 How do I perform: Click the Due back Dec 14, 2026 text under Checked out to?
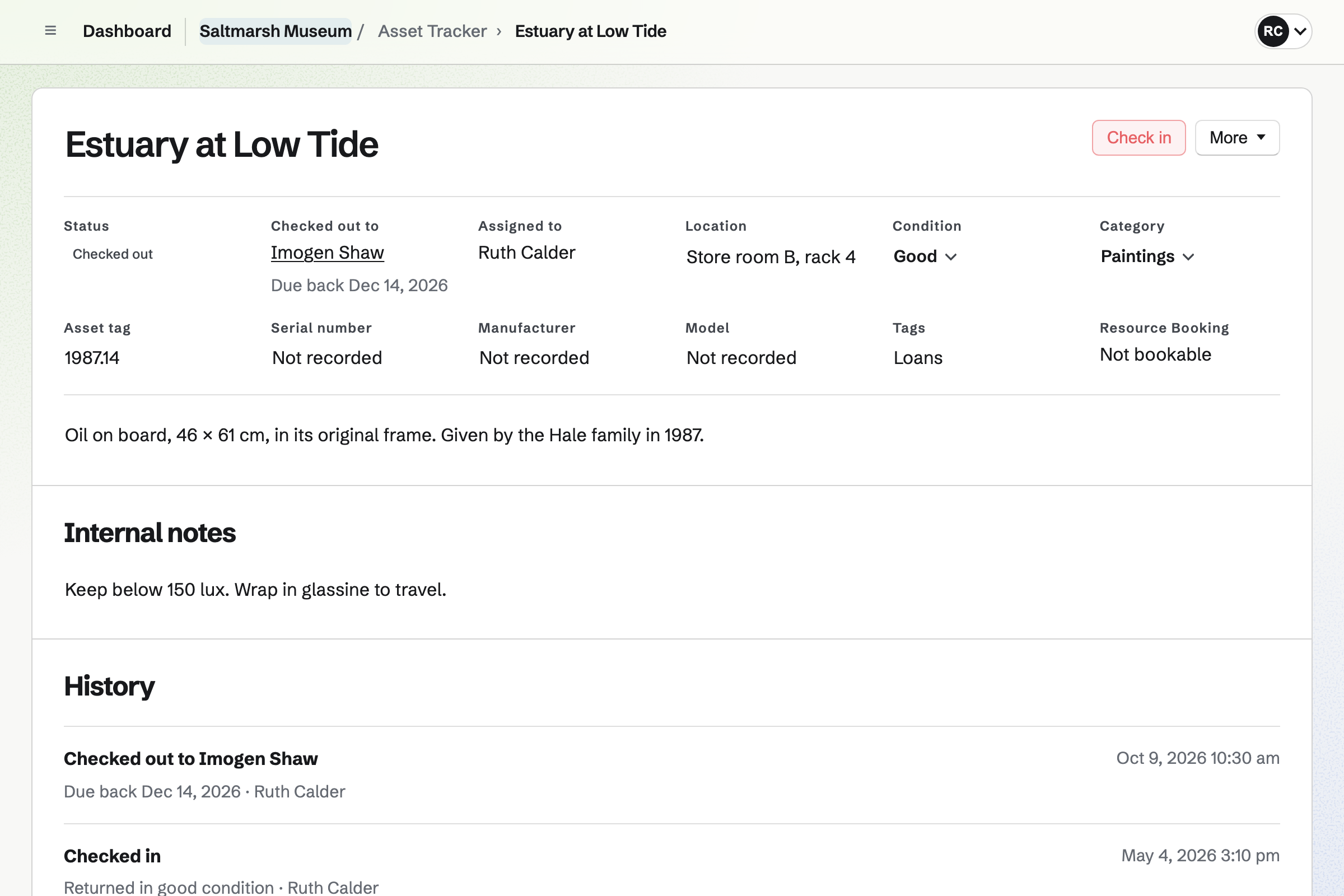tap(359, 285)
